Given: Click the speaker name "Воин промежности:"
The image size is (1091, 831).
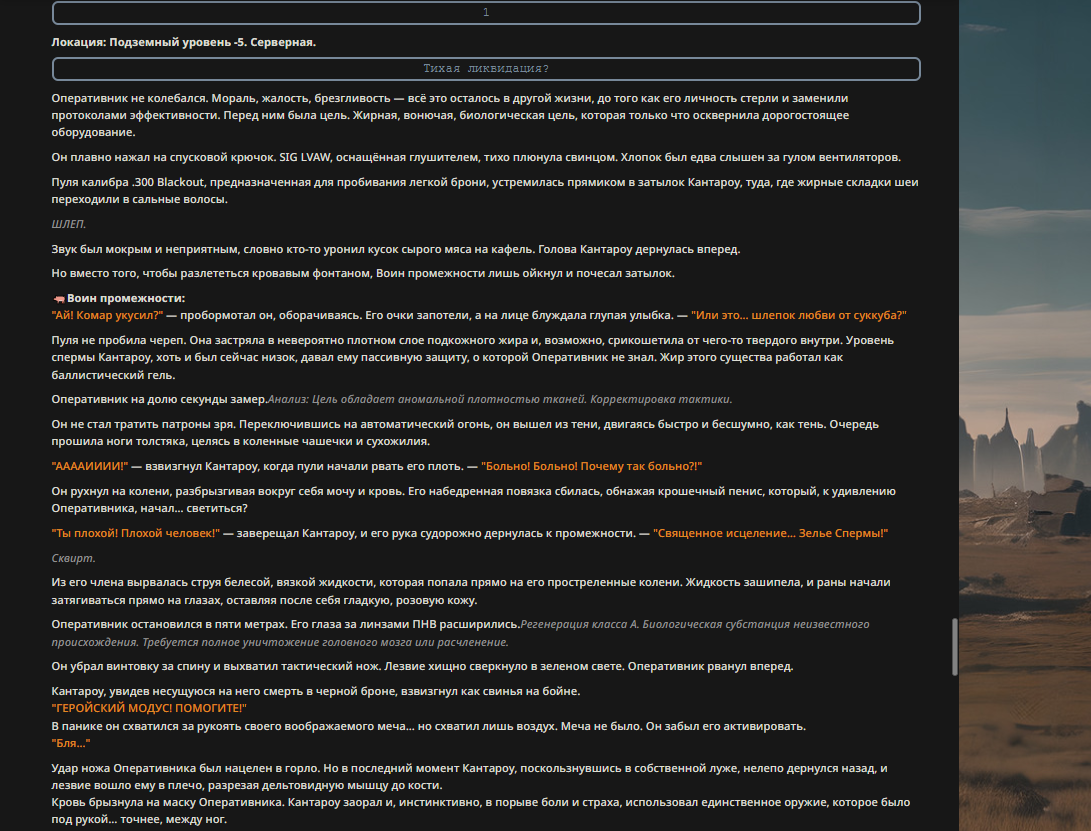Looking at the screenshot, I should 126,299.
